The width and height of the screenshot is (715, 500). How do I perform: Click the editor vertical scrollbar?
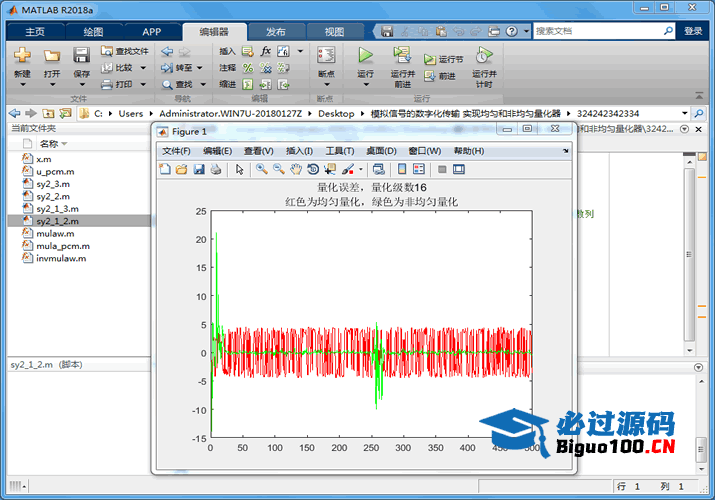(689, 254)
